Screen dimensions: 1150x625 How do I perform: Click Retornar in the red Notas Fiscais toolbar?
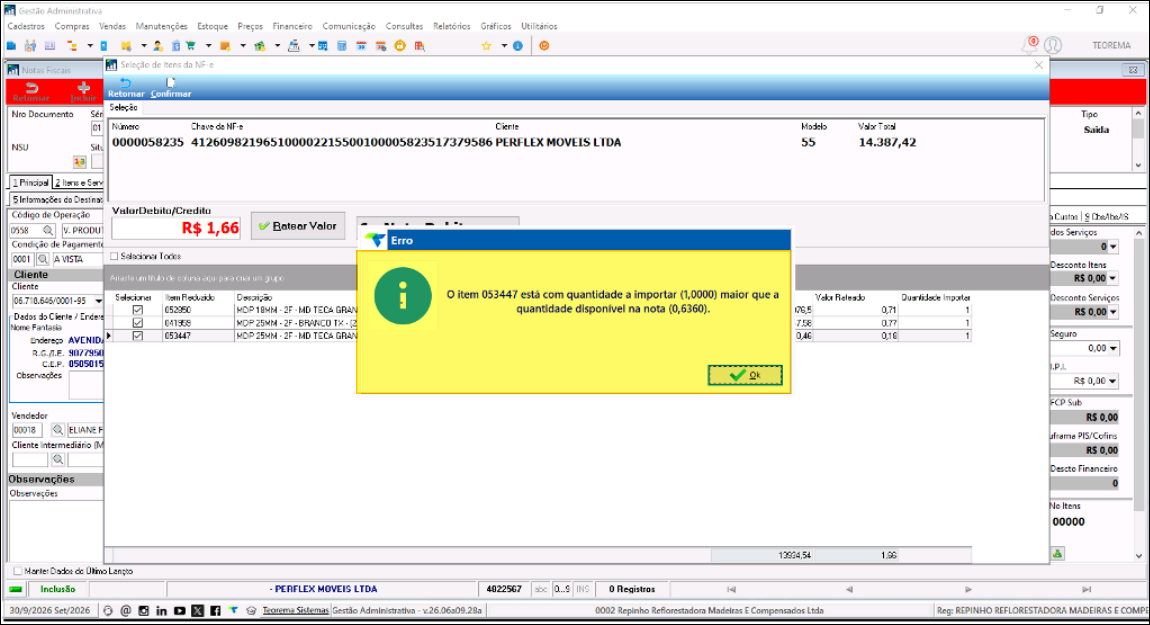(x=32, y=92)
